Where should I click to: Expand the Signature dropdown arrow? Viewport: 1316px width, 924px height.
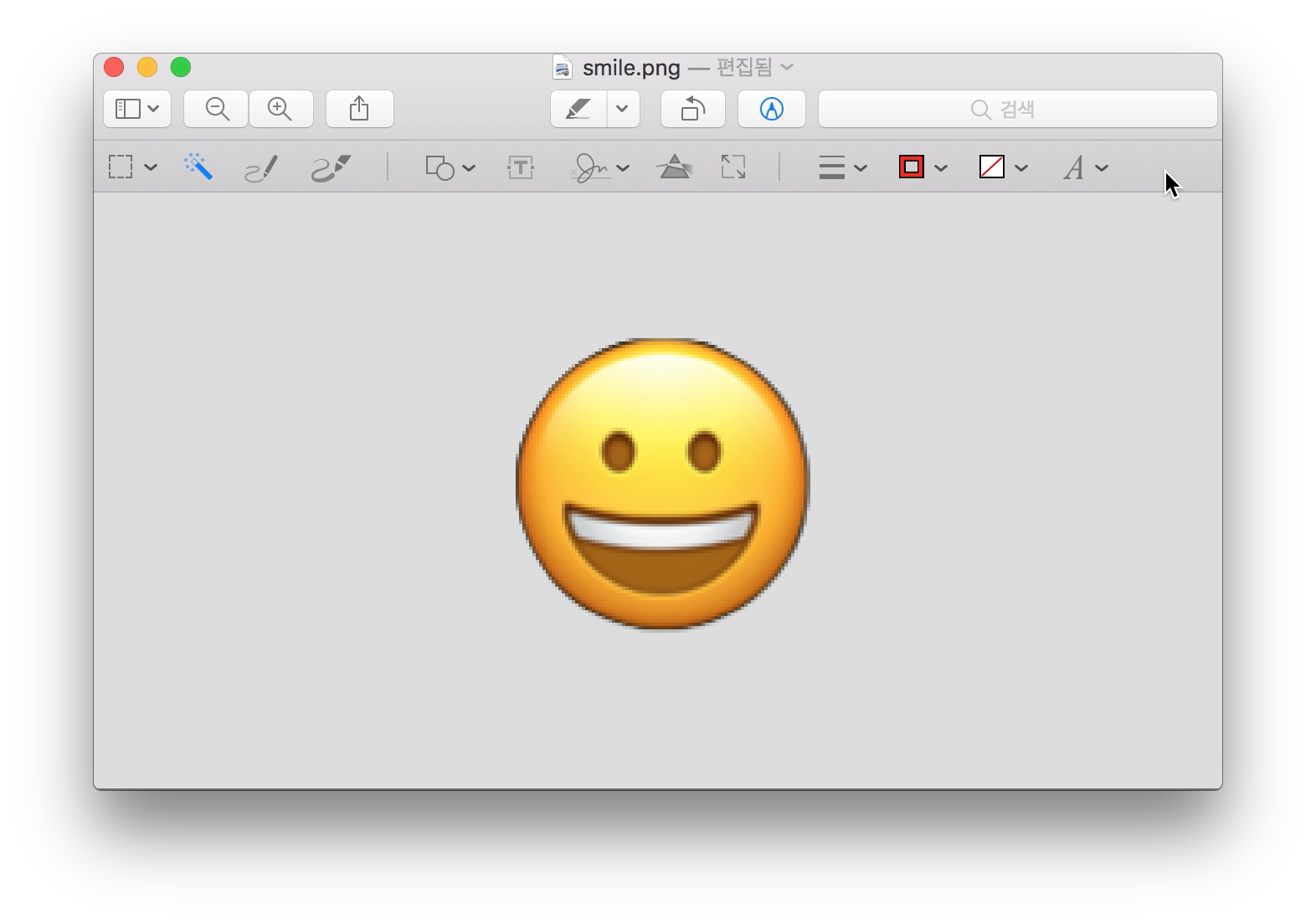(x=623, y=168)
